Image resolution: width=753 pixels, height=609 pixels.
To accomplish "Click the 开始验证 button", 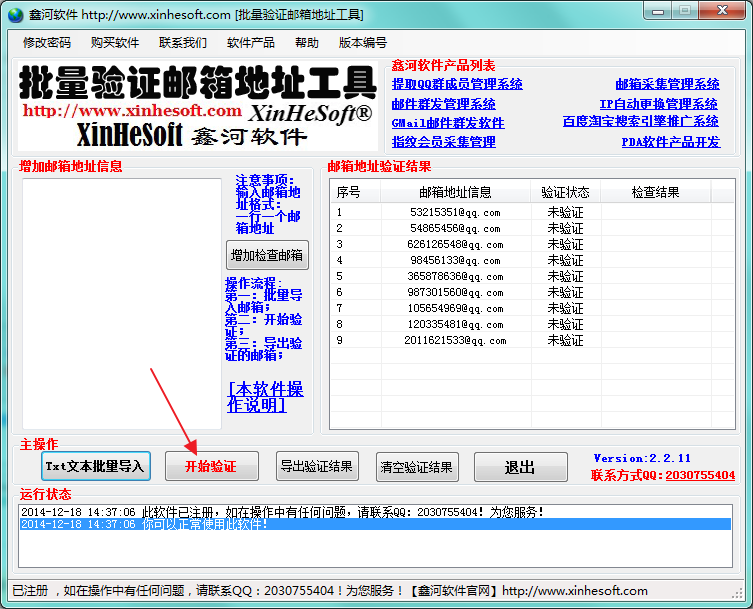I will (x=211, y=466).
